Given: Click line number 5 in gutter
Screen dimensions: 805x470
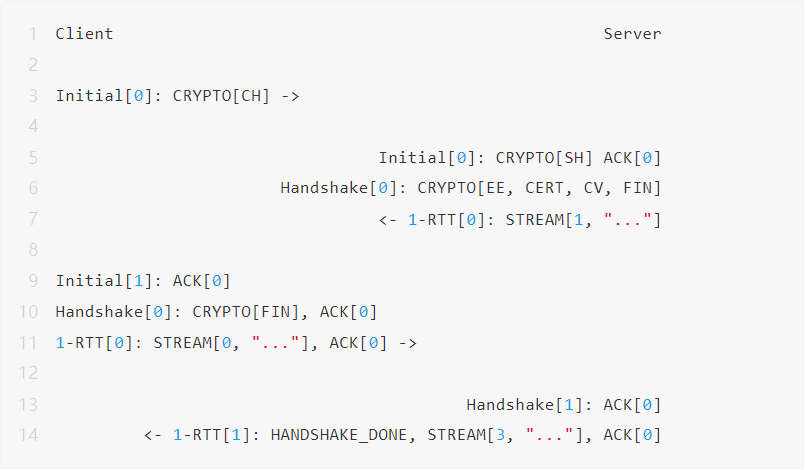Looking at the screenshot, I should point(33,158).
